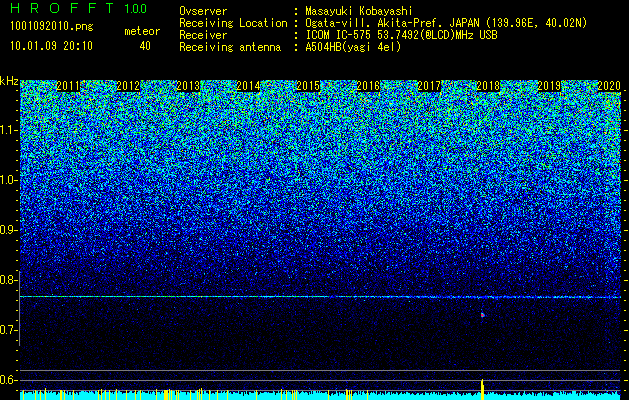Select the observer name Masayuki Kobayashi
Image resolution: width=629 pixels, height=400 pixels.
359,11
